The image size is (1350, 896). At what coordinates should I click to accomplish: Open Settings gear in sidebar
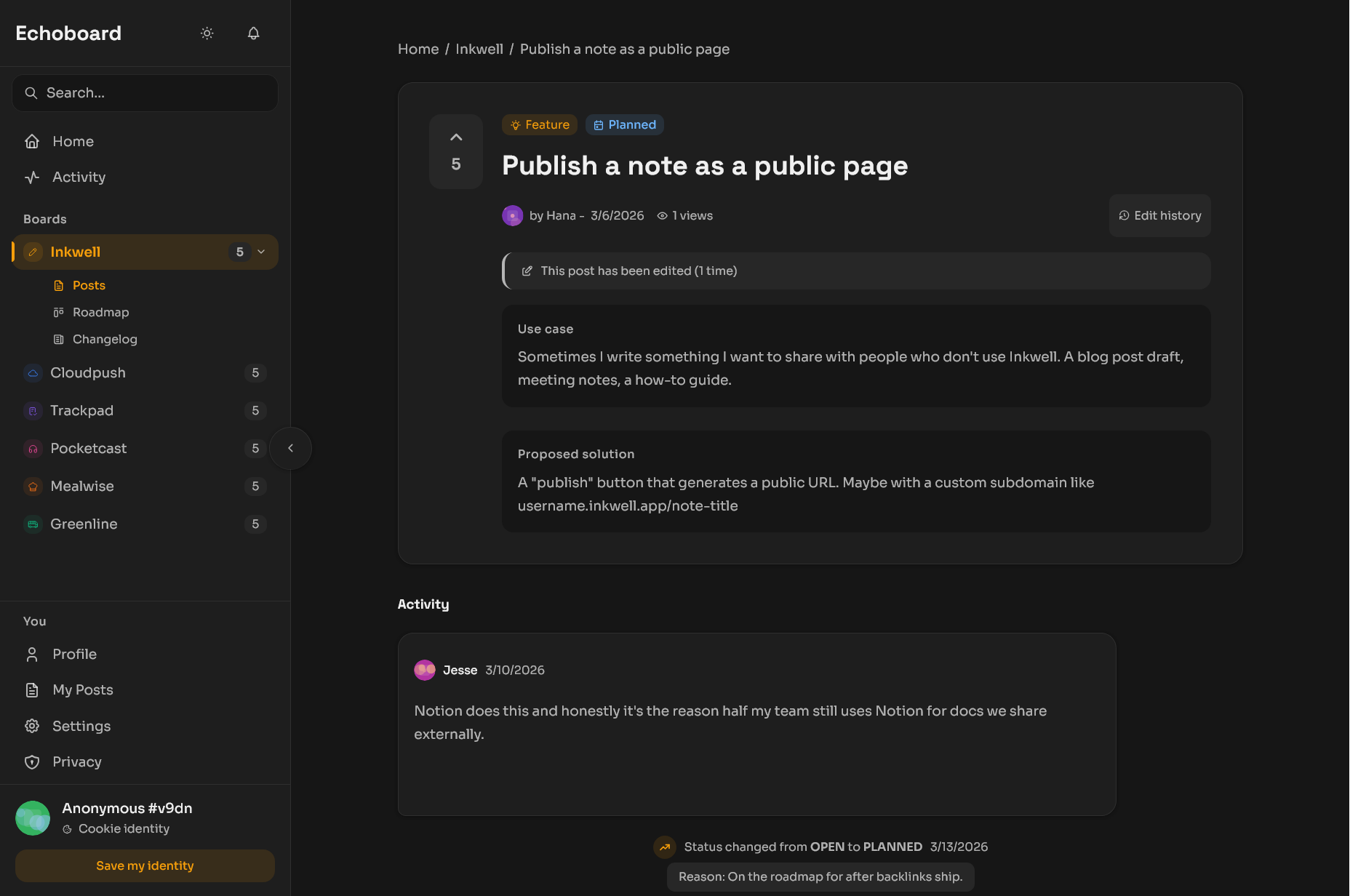pyautogui.click(x=32, y=726)
